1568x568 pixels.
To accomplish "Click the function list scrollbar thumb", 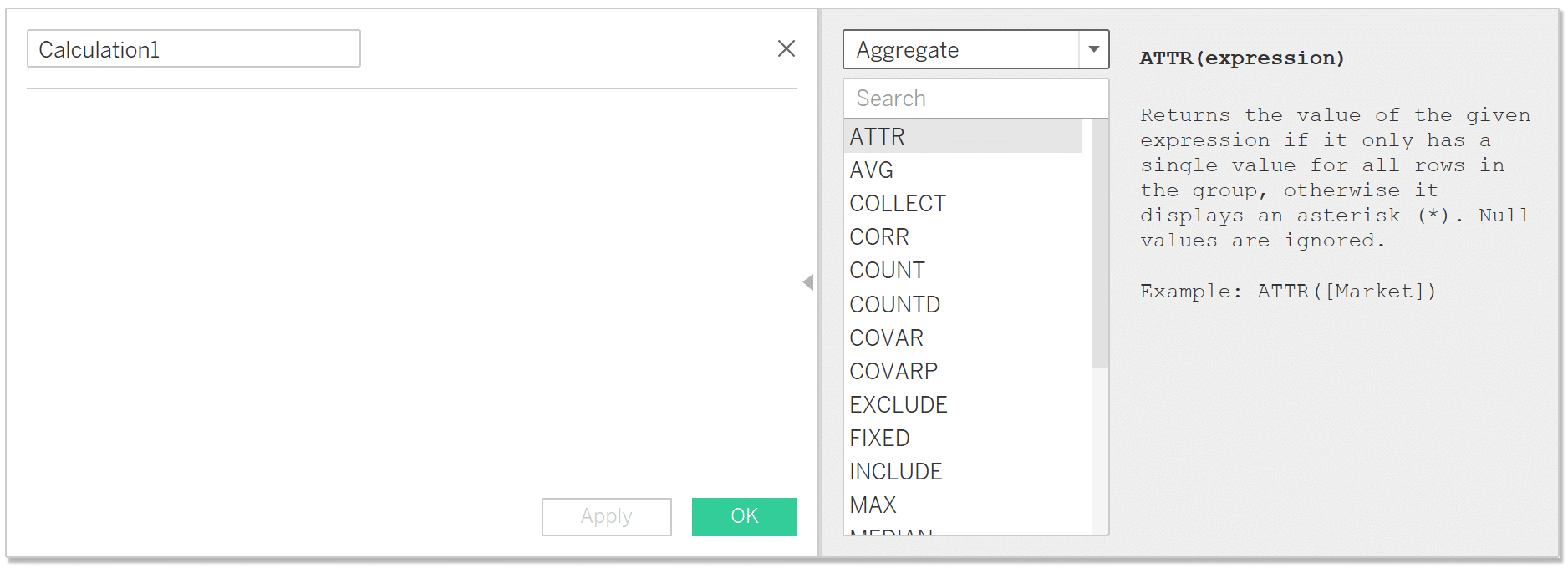I will point(1099,243).
